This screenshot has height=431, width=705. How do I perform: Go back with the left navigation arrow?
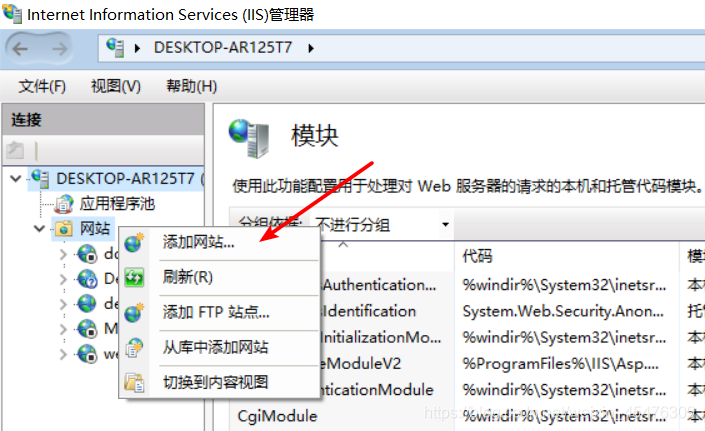pos(20,49)
